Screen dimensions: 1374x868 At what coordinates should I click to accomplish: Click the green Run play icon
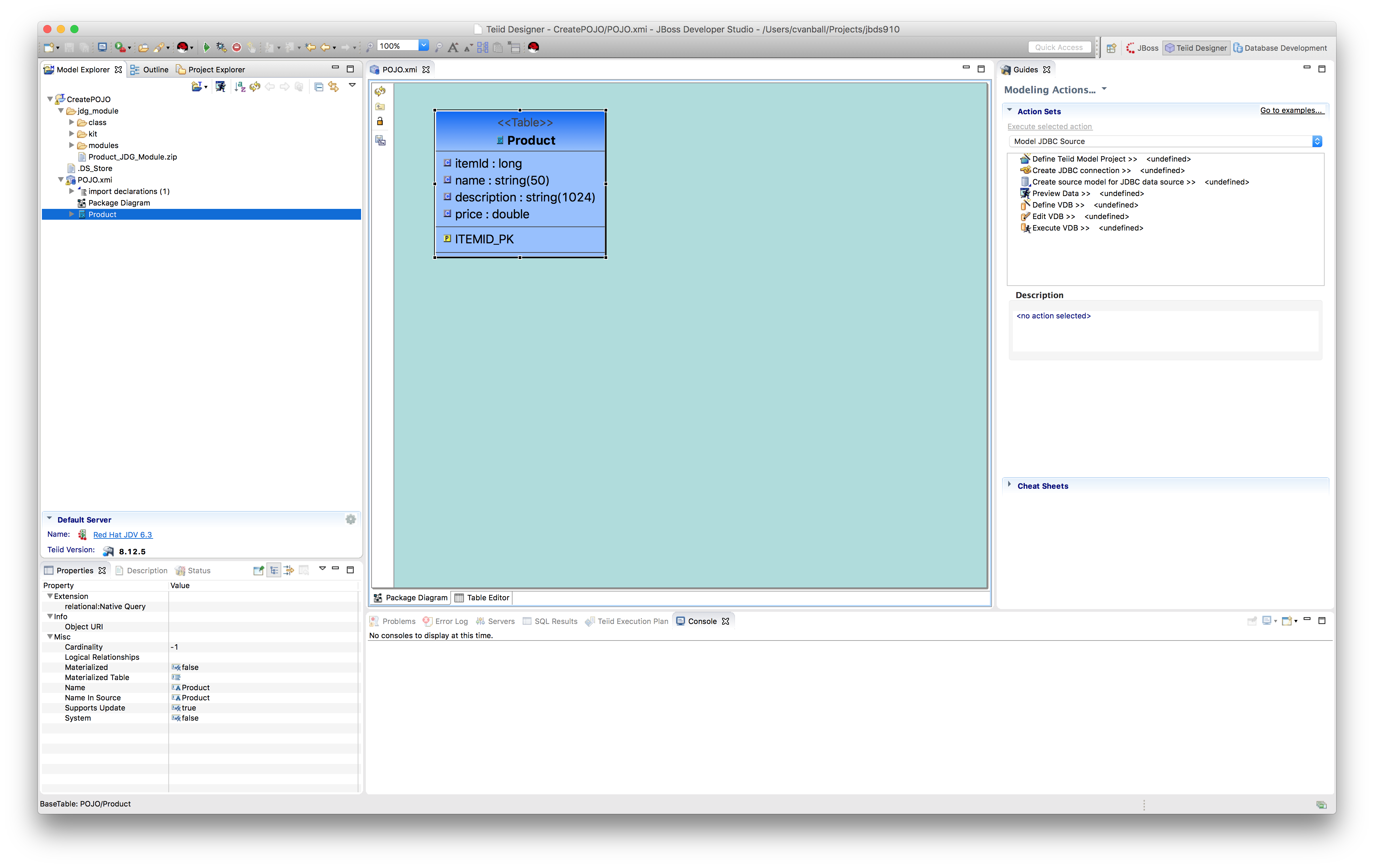[x=207, y=47]
